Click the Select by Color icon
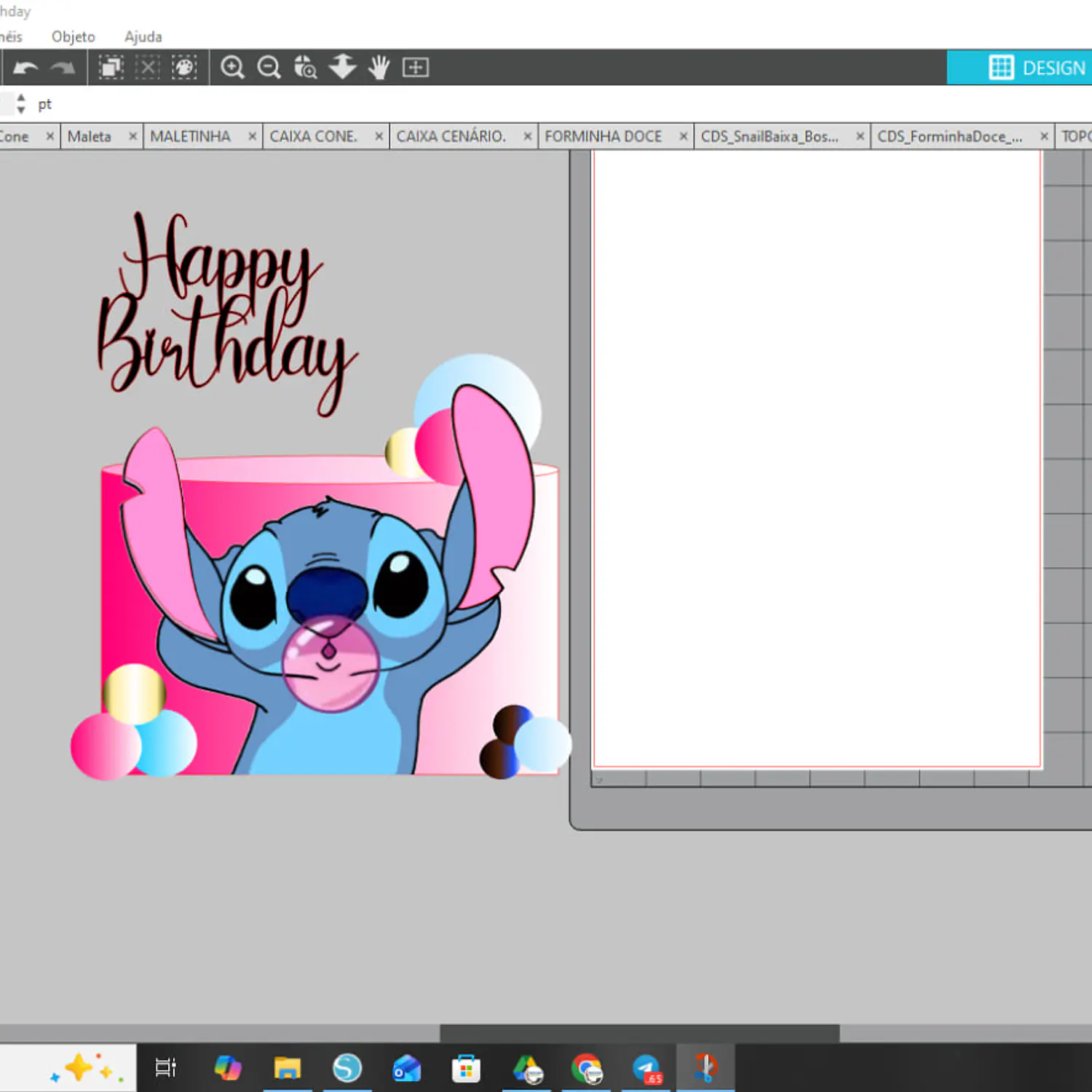This screenshot has width=1092, height=1092. point(184,68)
